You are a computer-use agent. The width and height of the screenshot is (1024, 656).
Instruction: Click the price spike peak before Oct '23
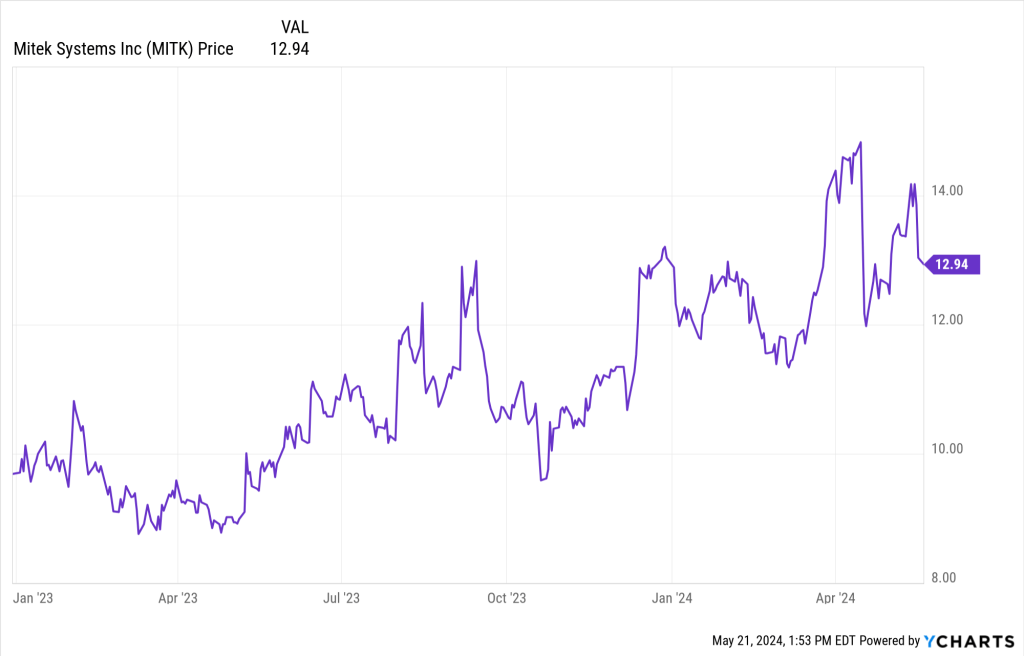coord(476,261)
